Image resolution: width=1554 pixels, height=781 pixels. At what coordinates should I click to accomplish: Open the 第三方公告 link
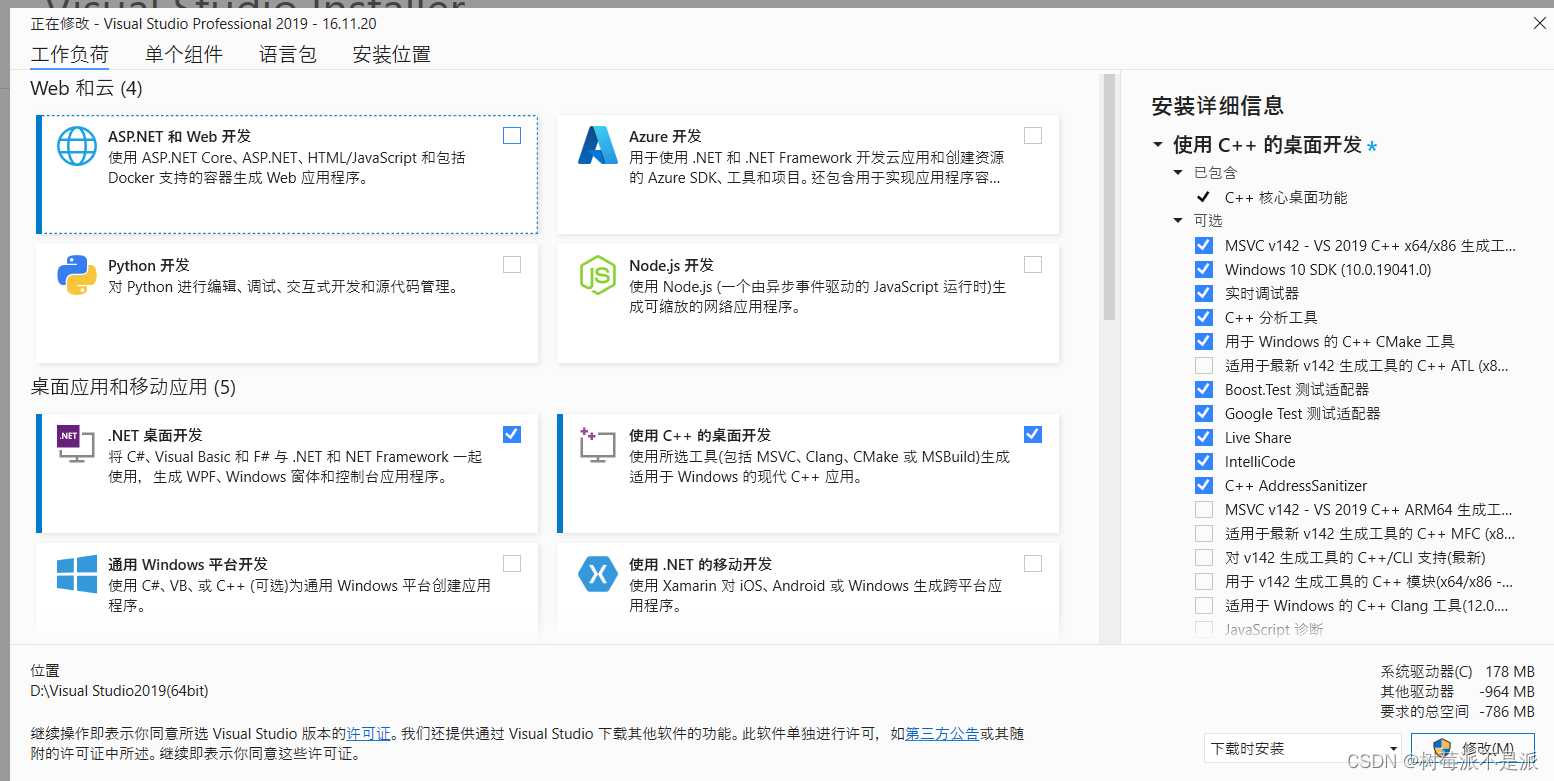942,733
